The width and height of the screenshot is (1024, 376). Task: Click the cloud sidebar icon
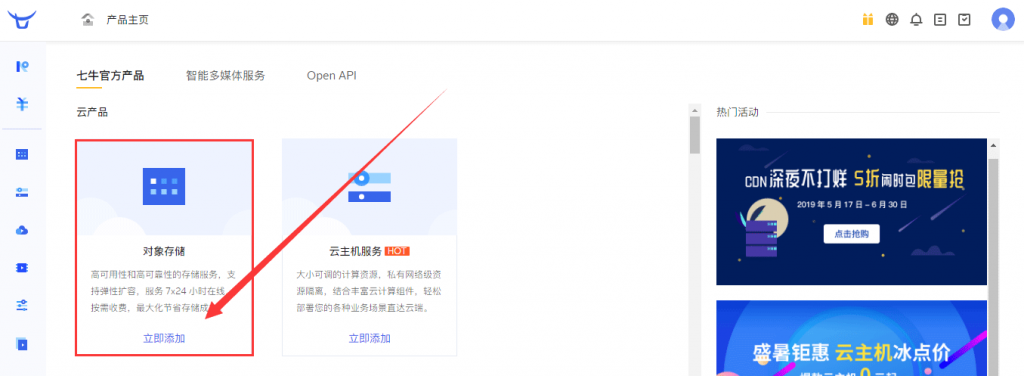click(x=22, y=230)
